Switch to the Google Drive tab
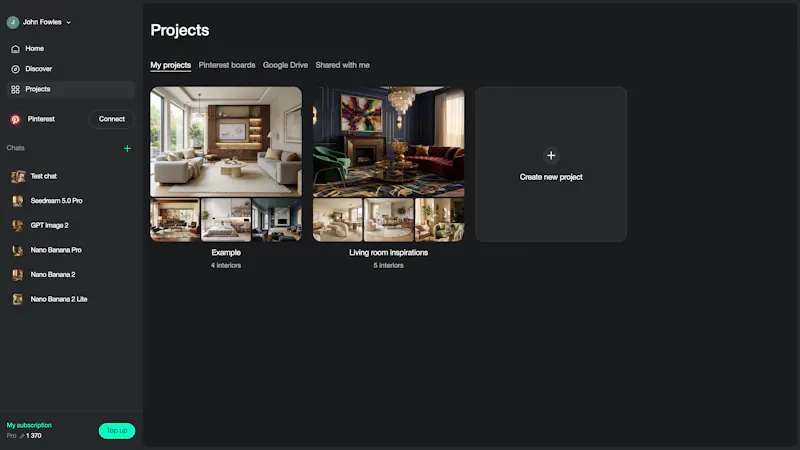 [285, 65]
